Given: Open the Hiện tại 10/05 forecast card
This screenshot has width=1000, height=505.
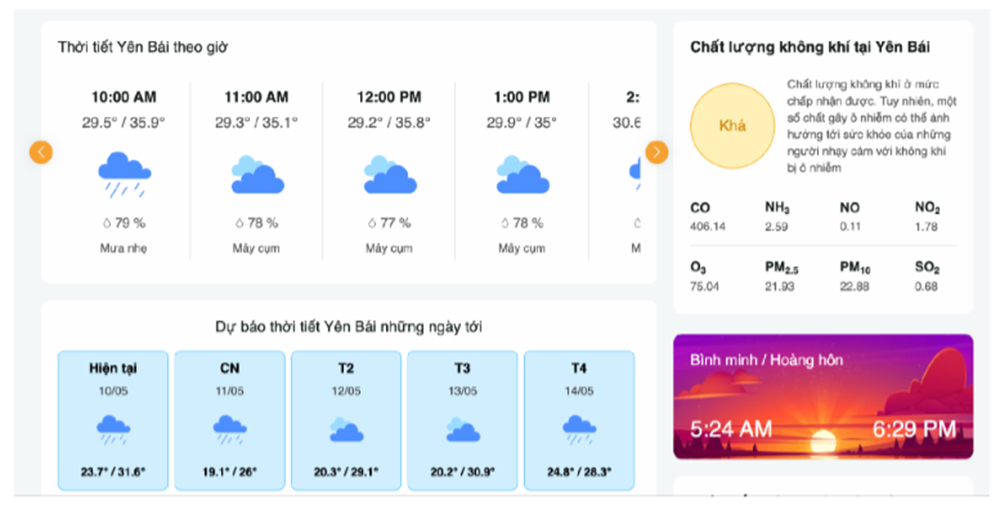Looking at the screenshot, I should coord(113,420).
